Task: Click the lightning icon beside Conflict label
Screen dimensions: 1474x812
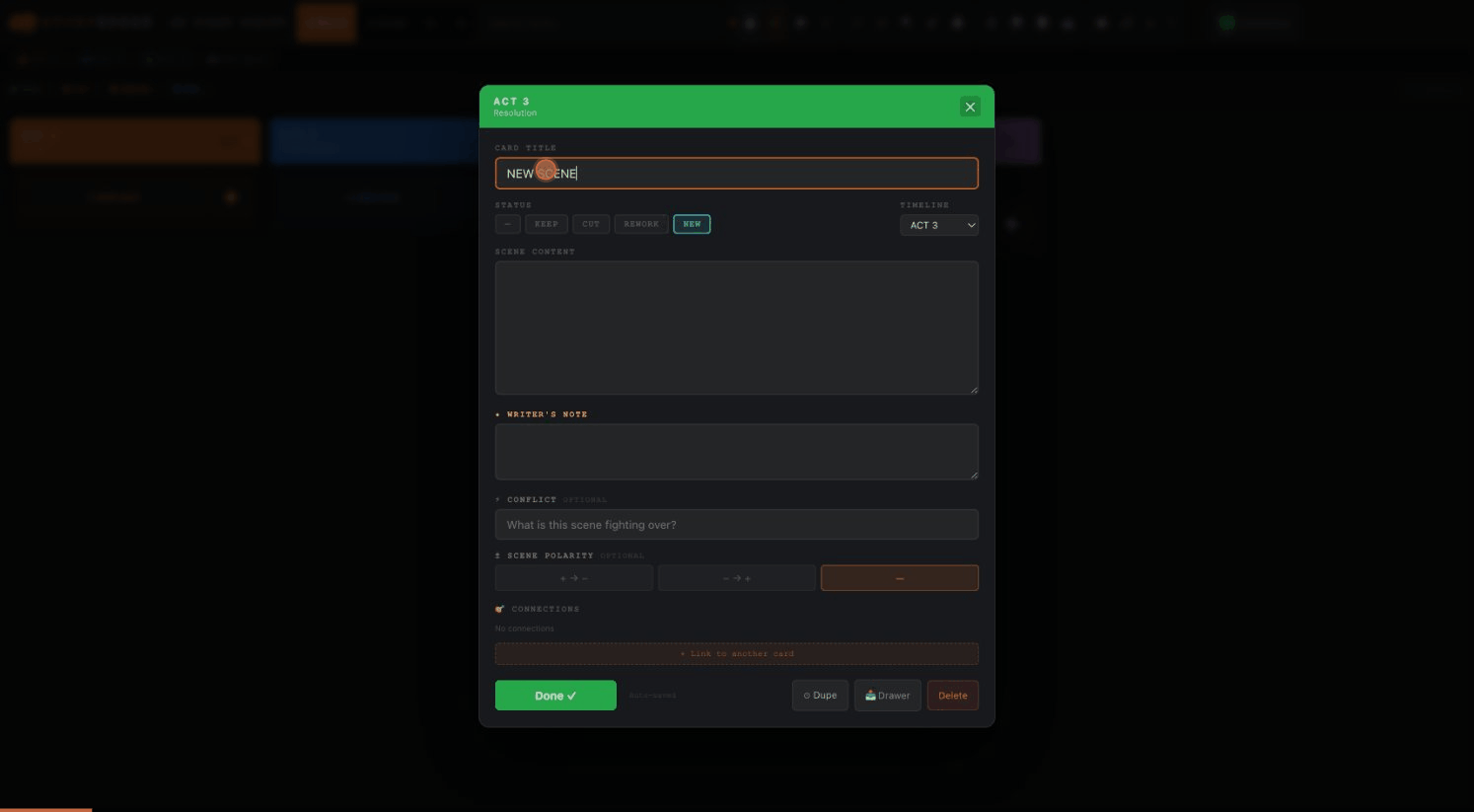Action: [x=498, y=500]
